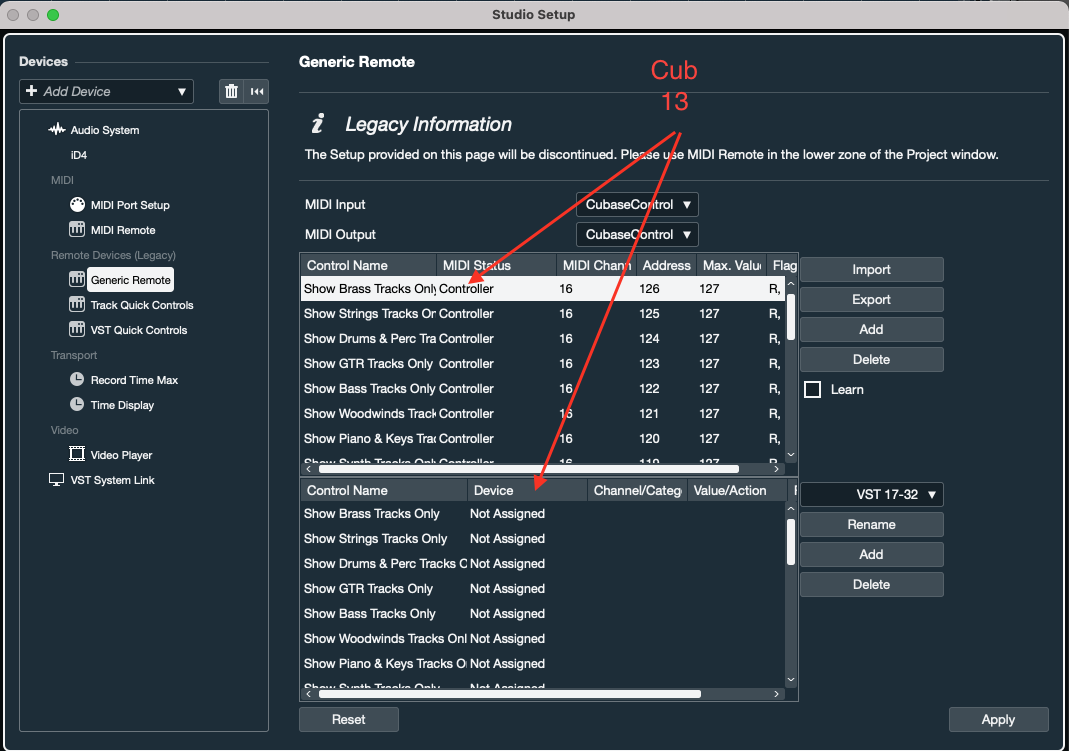
Task: Click upper table vertical scrollbar
Action: tap(791, 317)
